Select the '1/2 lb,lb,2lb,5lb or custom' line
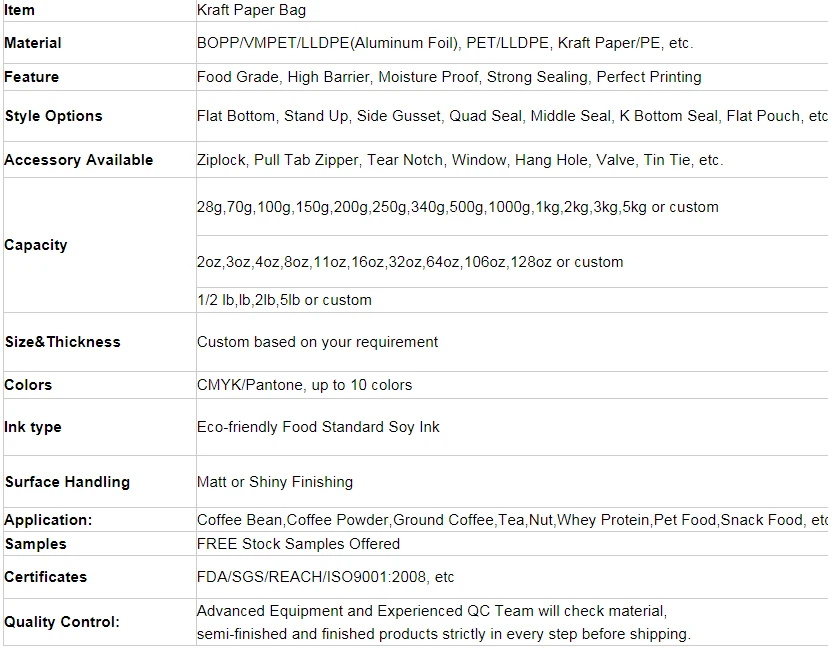Image resolution: width=839 pixels, height=653 pixels. coord(284,300)
